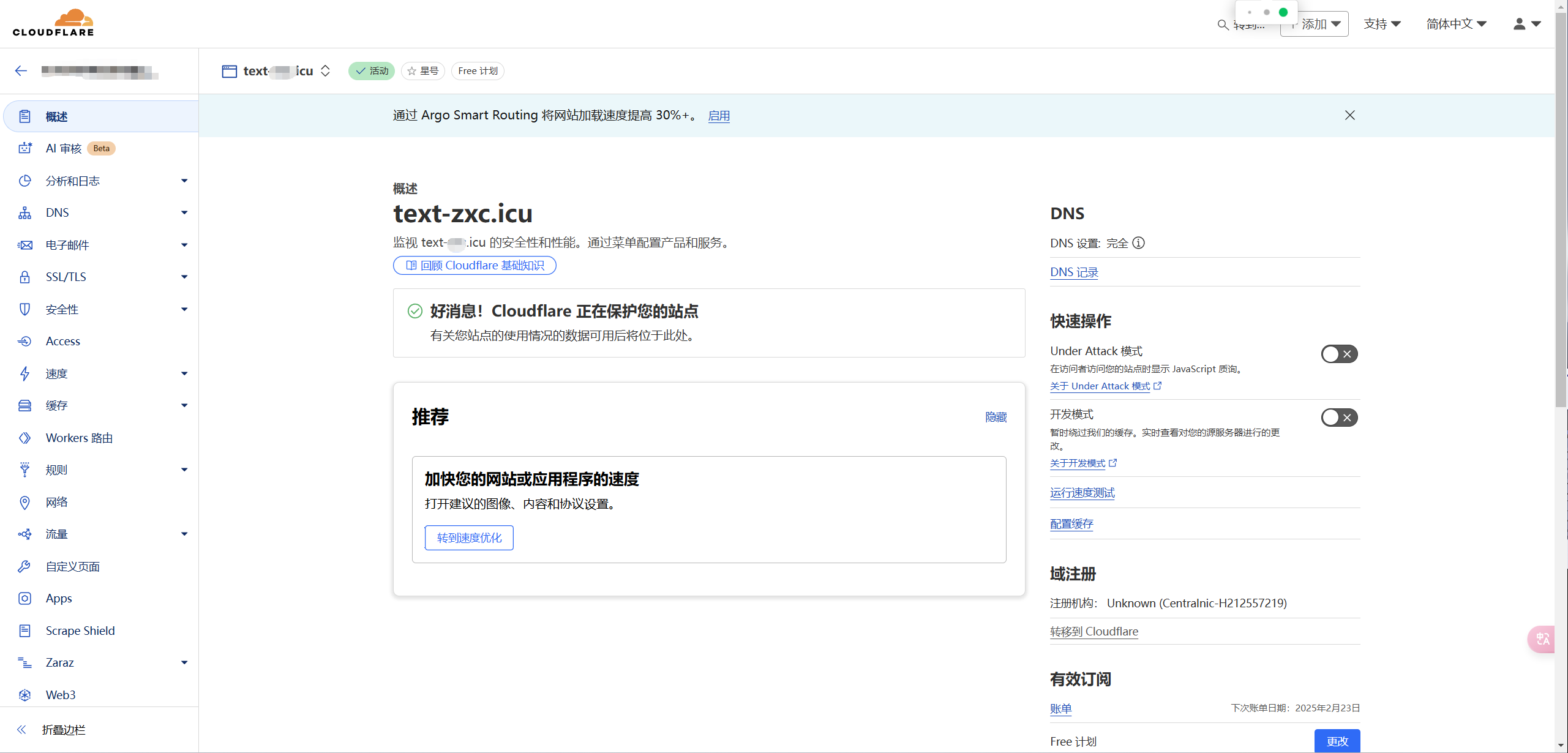Click 回顾 Cloudflare 基础知识 button
Screen dimensions: 1568x753
(475, 265)
